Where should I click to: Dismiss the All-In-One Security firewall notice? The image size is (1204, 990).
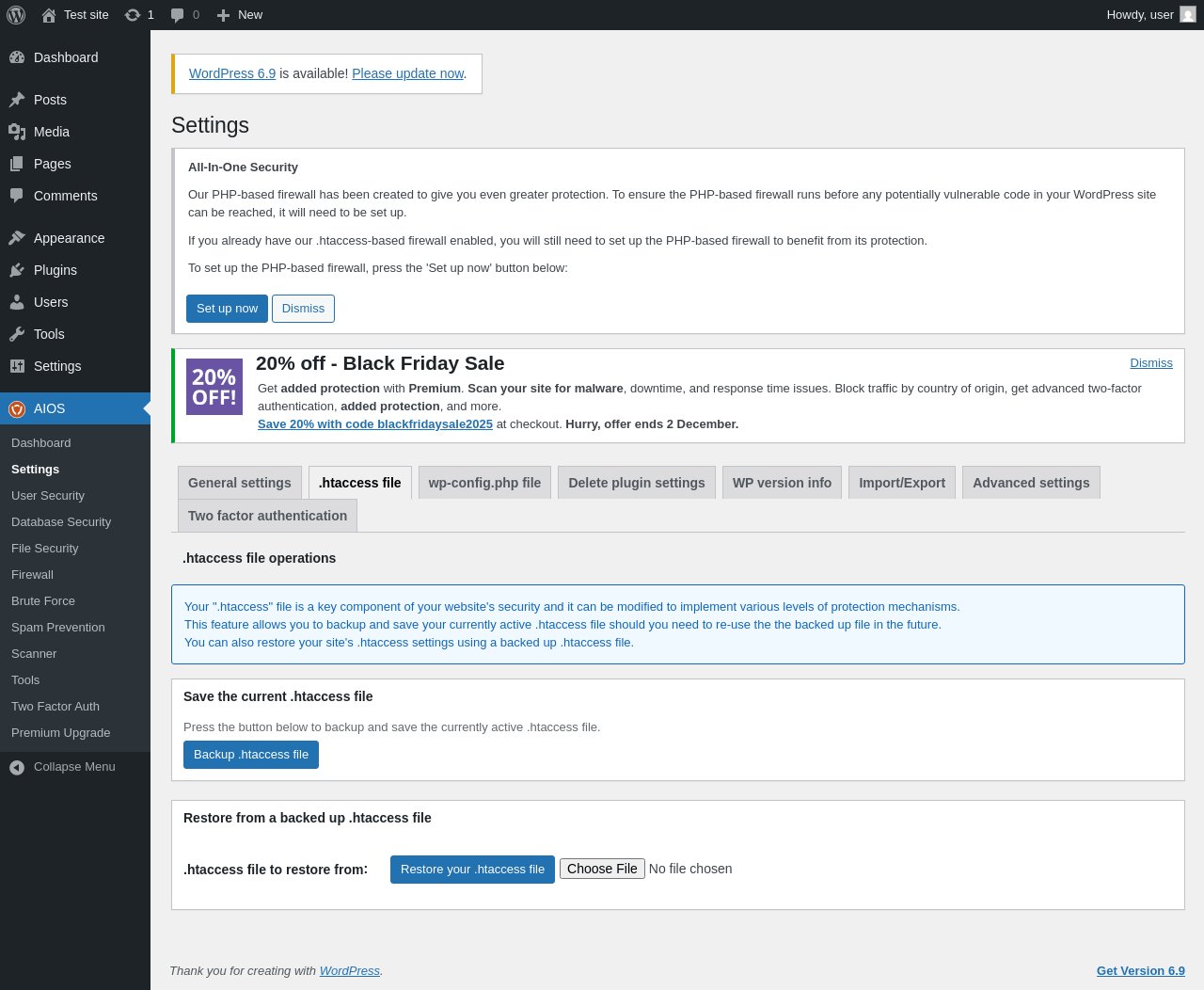tap(303, 309)
